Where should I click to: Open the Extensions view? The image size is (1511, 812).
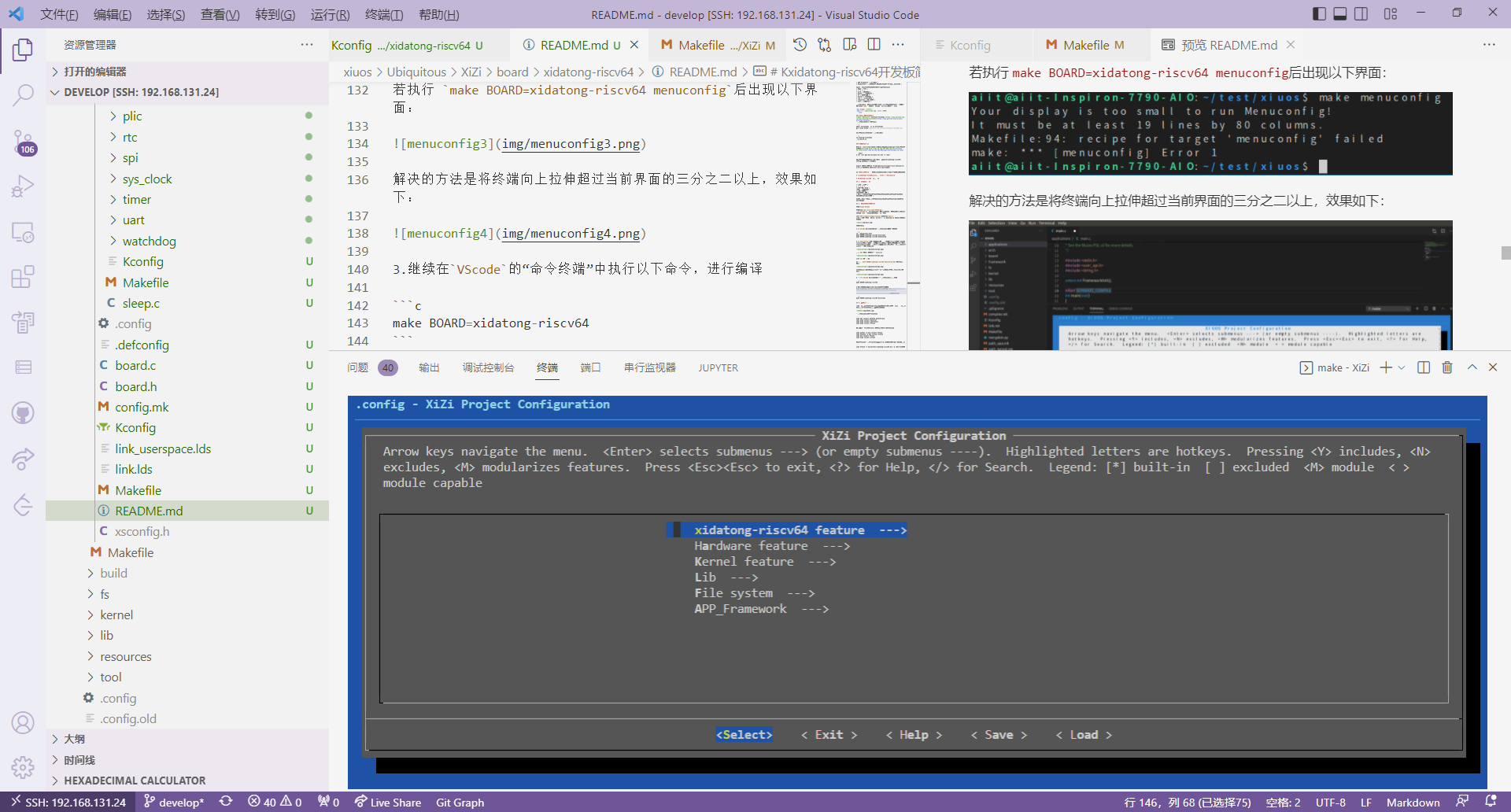[23, 277]
